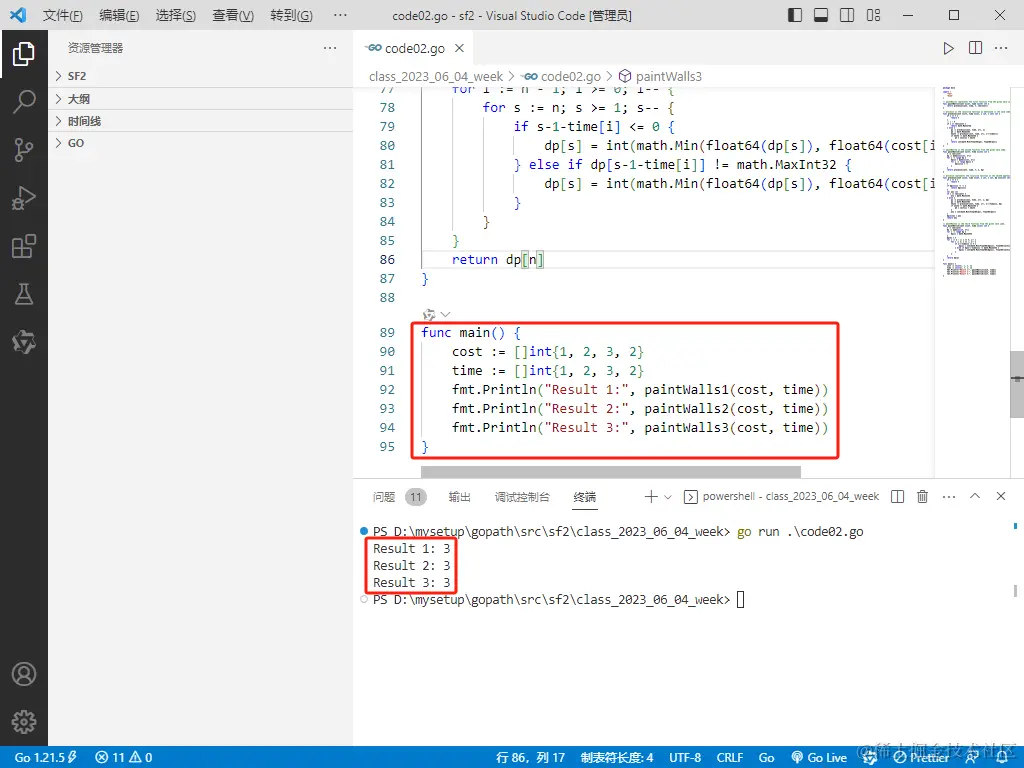Viewport: 1024px width, 768px height.
Task: Switch to the 输出 output tab
Action: click(459, 497)
